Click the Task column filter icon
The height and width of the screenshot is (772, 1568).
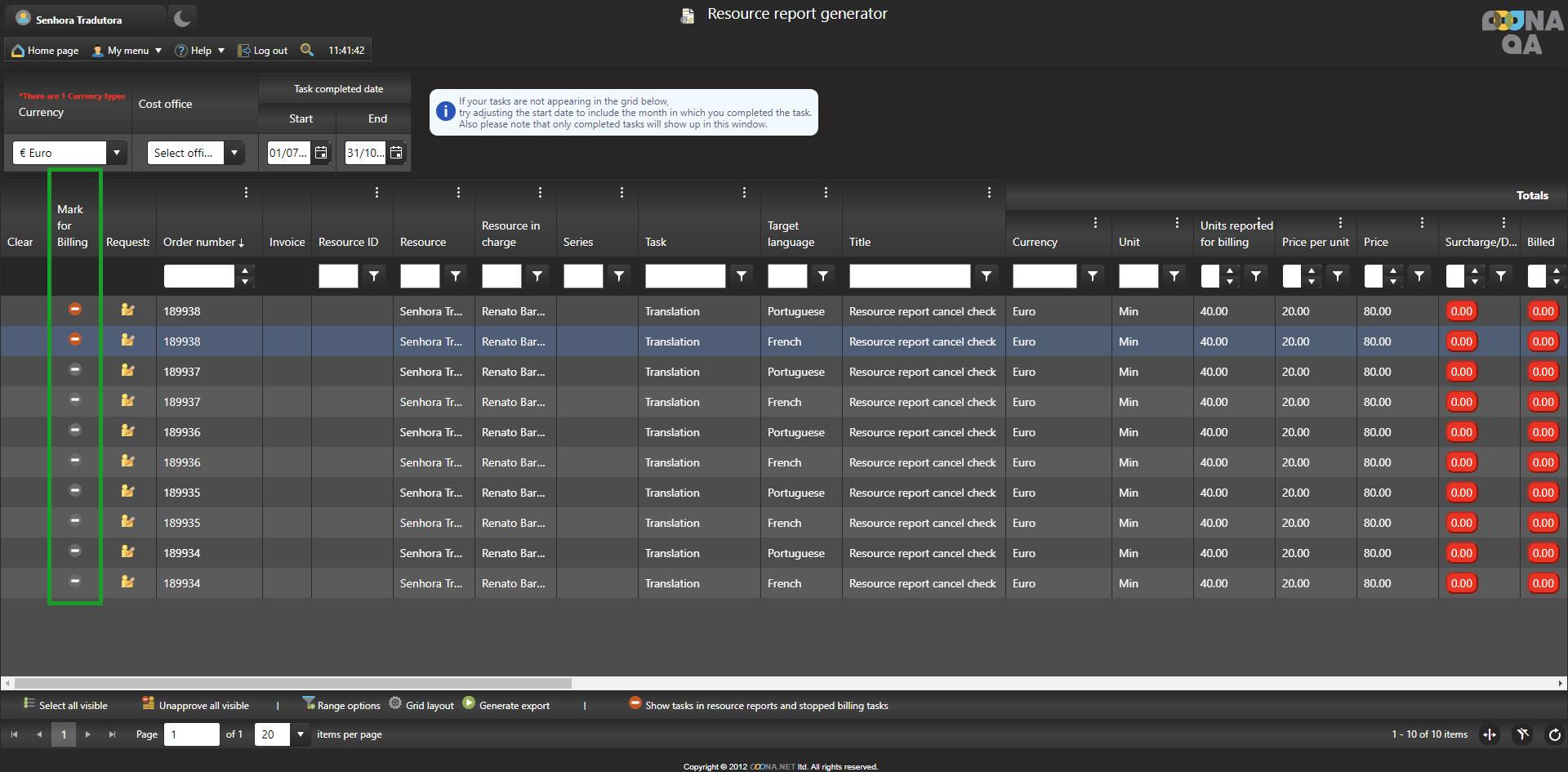click(742, 277)
